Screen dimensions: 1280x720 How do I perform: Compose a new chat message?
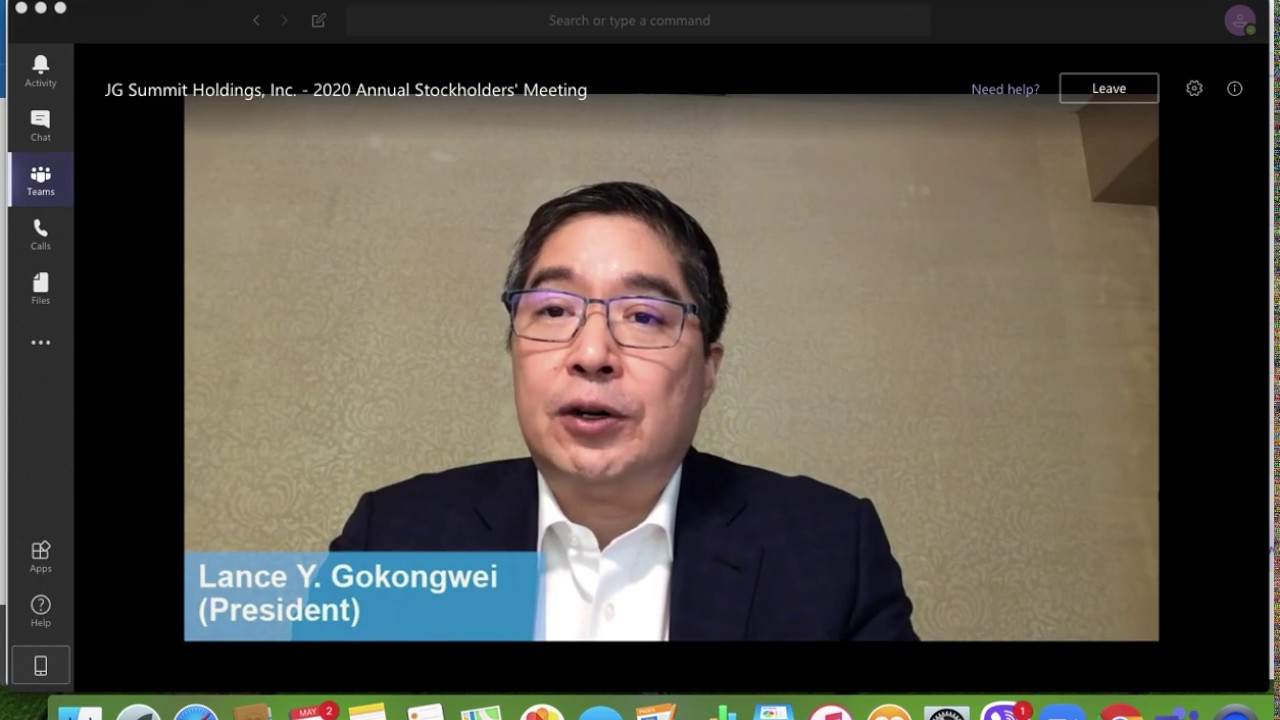(319, 20)
